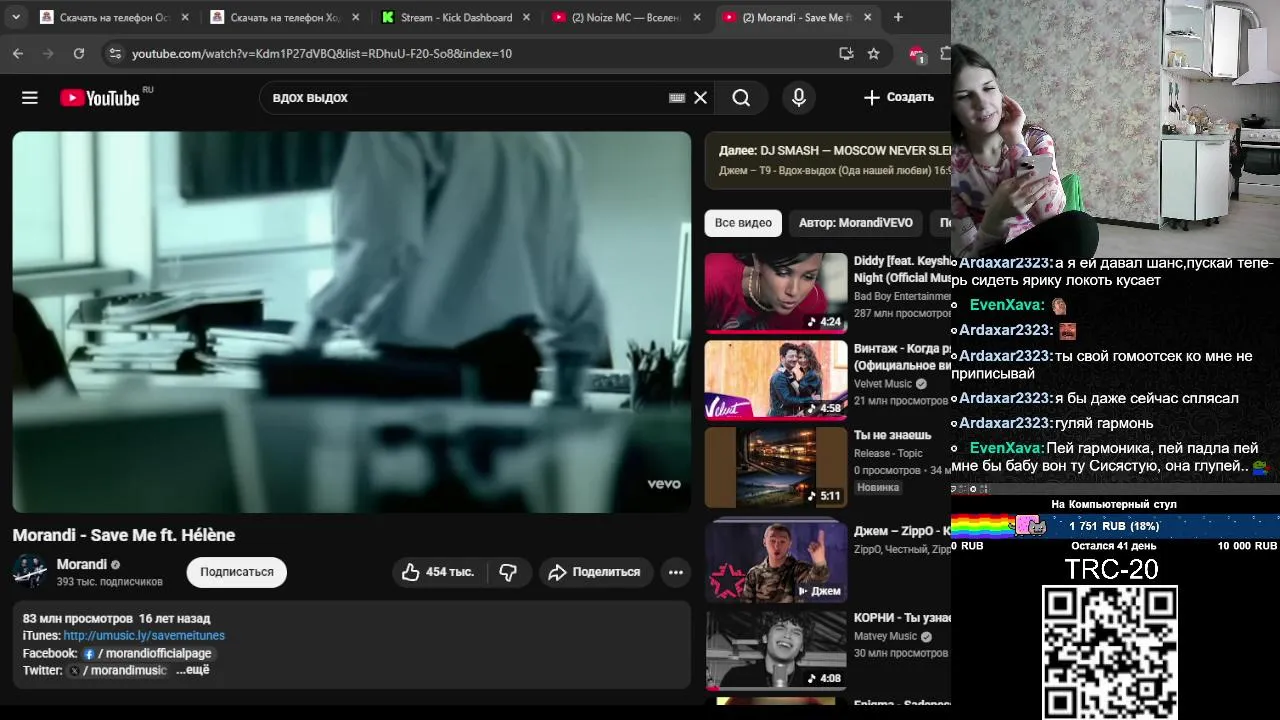Reload the page with the refresh icon
This screenshot has height=720, width=1280.
coord(79,53)
